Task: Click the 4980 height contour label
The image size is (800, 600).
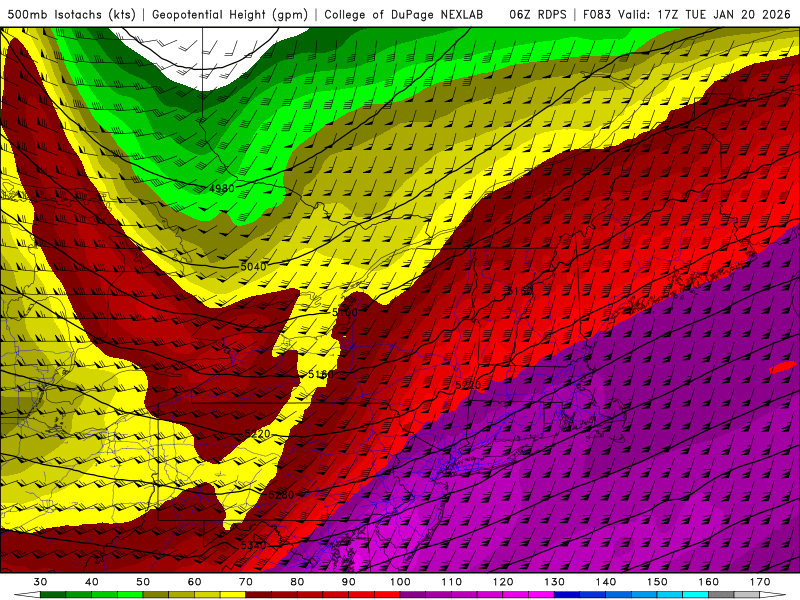Action: tap(221, 188)
